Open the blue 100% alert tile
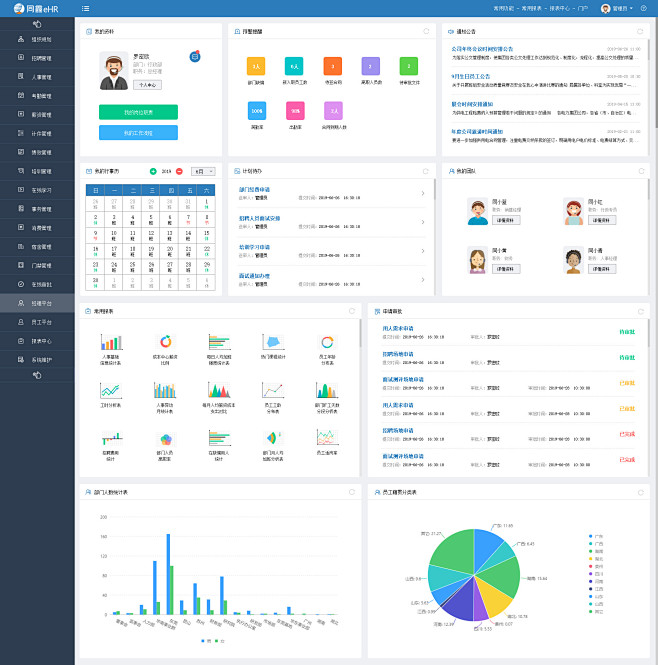The image size is (658, 665). [257, 111]
